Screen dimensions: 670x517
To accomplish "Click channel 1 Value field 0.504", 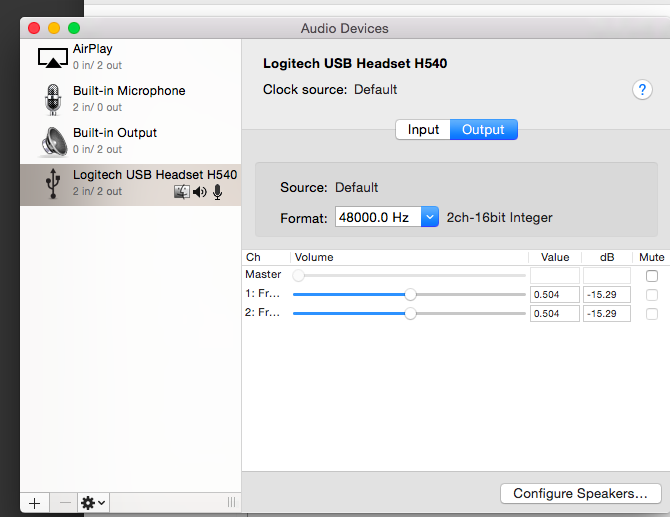I will pos(555,295).
